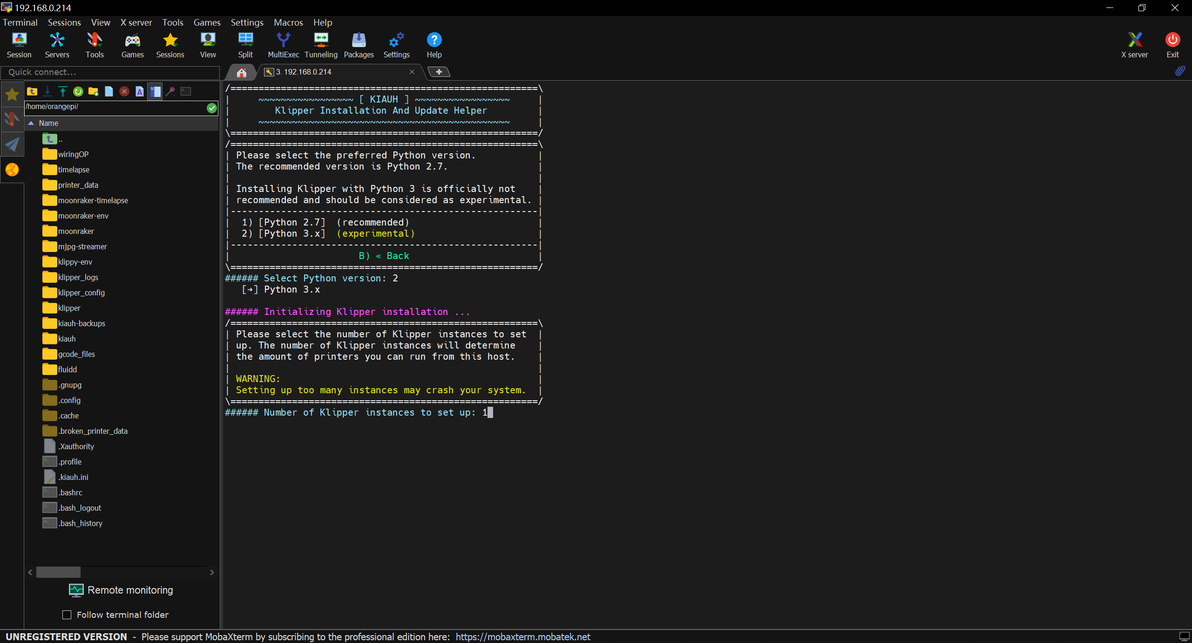Open the Macros menu
This screenshot has width=1192, height=643.
click(288, 22)
